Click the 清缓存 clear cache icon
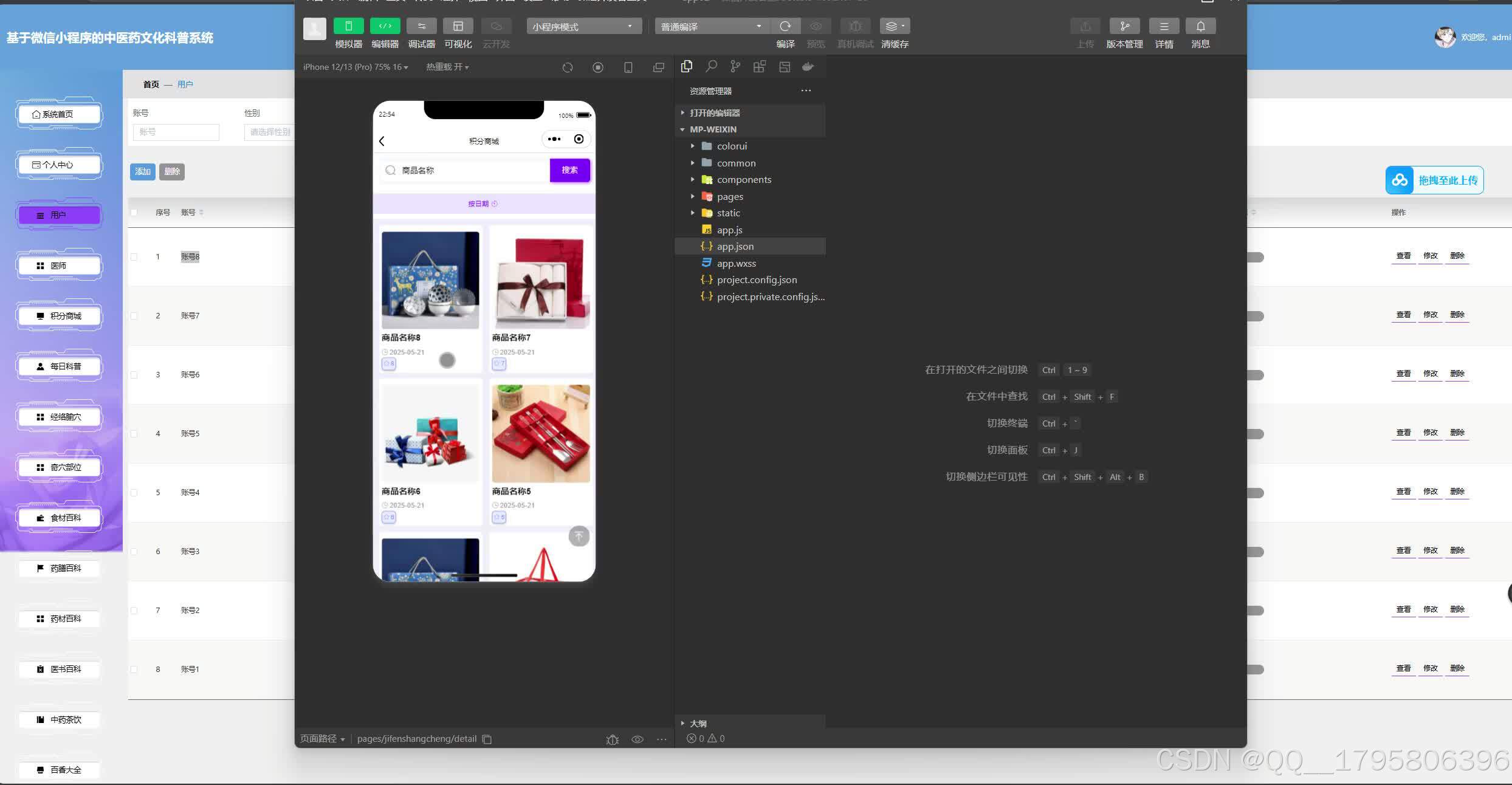This screenshot has width=1512, height=785. [893, 26]
